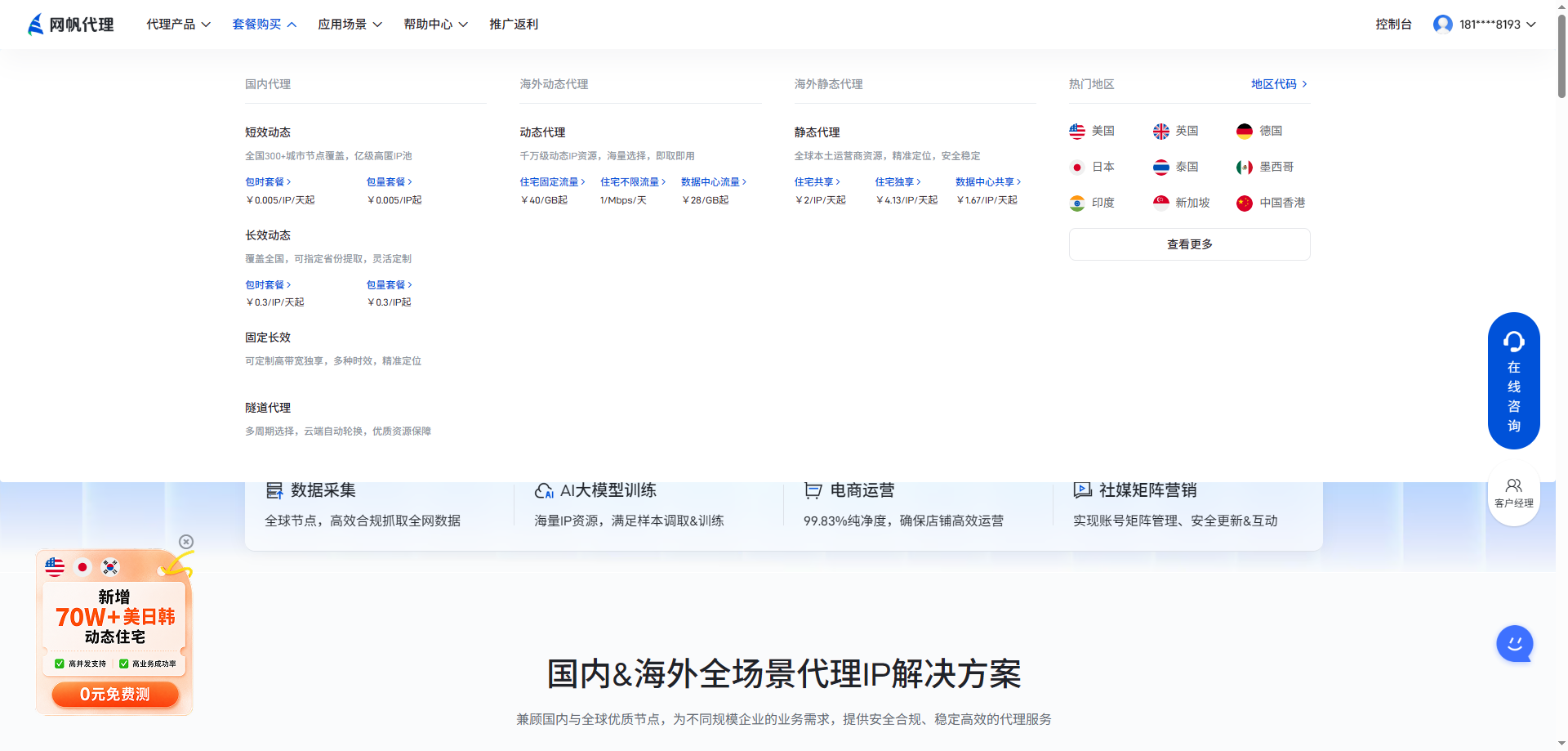1568x751 pixels.
Task: Open the 代理产品 dropdown menu
Action: pyautogui.click(x=179, y=25)
